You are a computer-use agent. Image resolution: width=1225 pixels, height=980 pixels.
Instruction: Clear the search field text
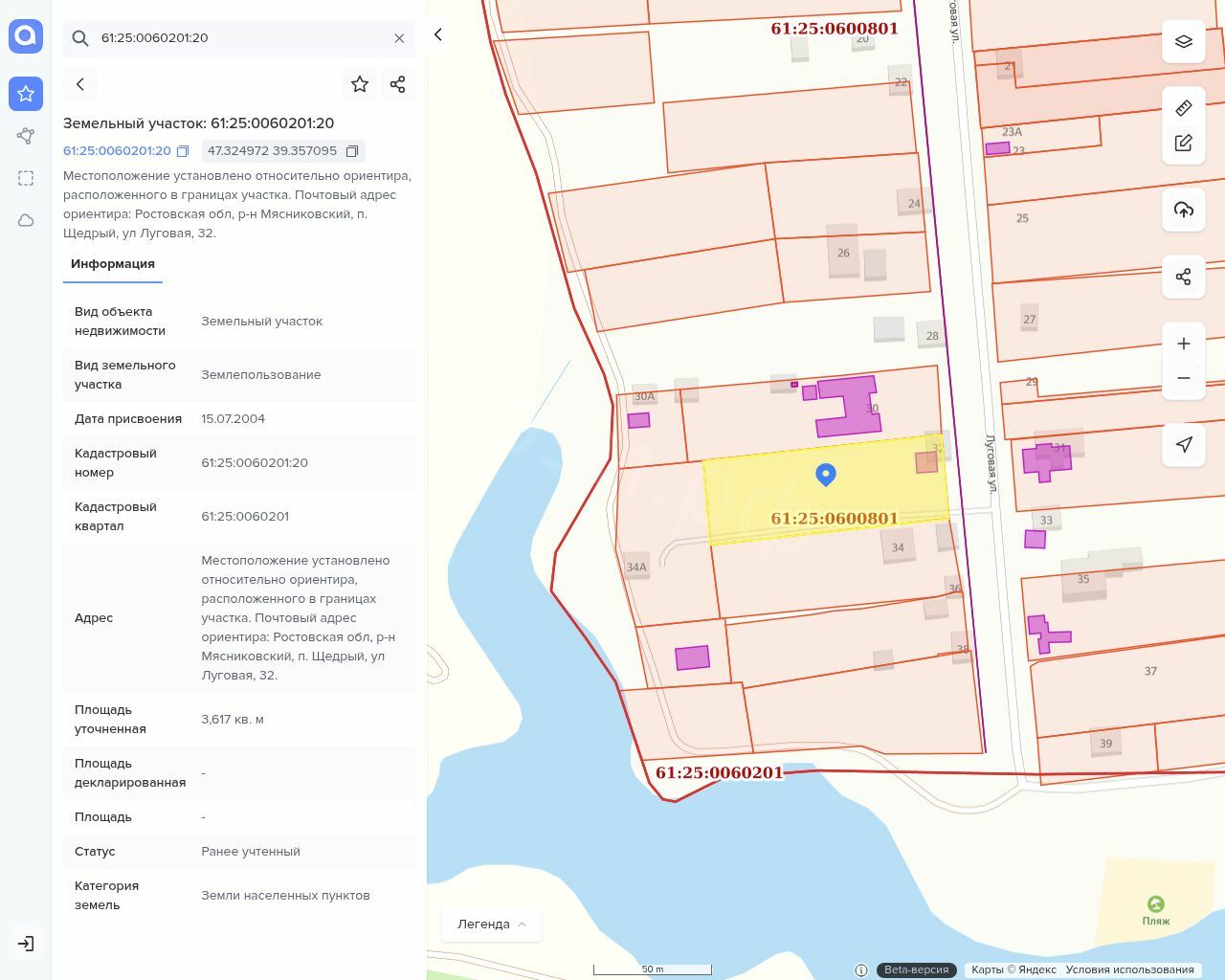399,38
